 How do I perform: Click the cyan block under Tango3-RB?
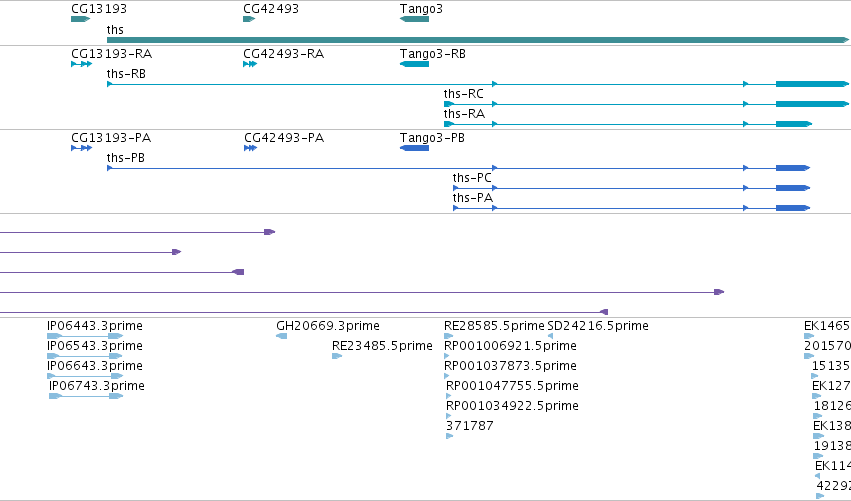click(414, 64)
